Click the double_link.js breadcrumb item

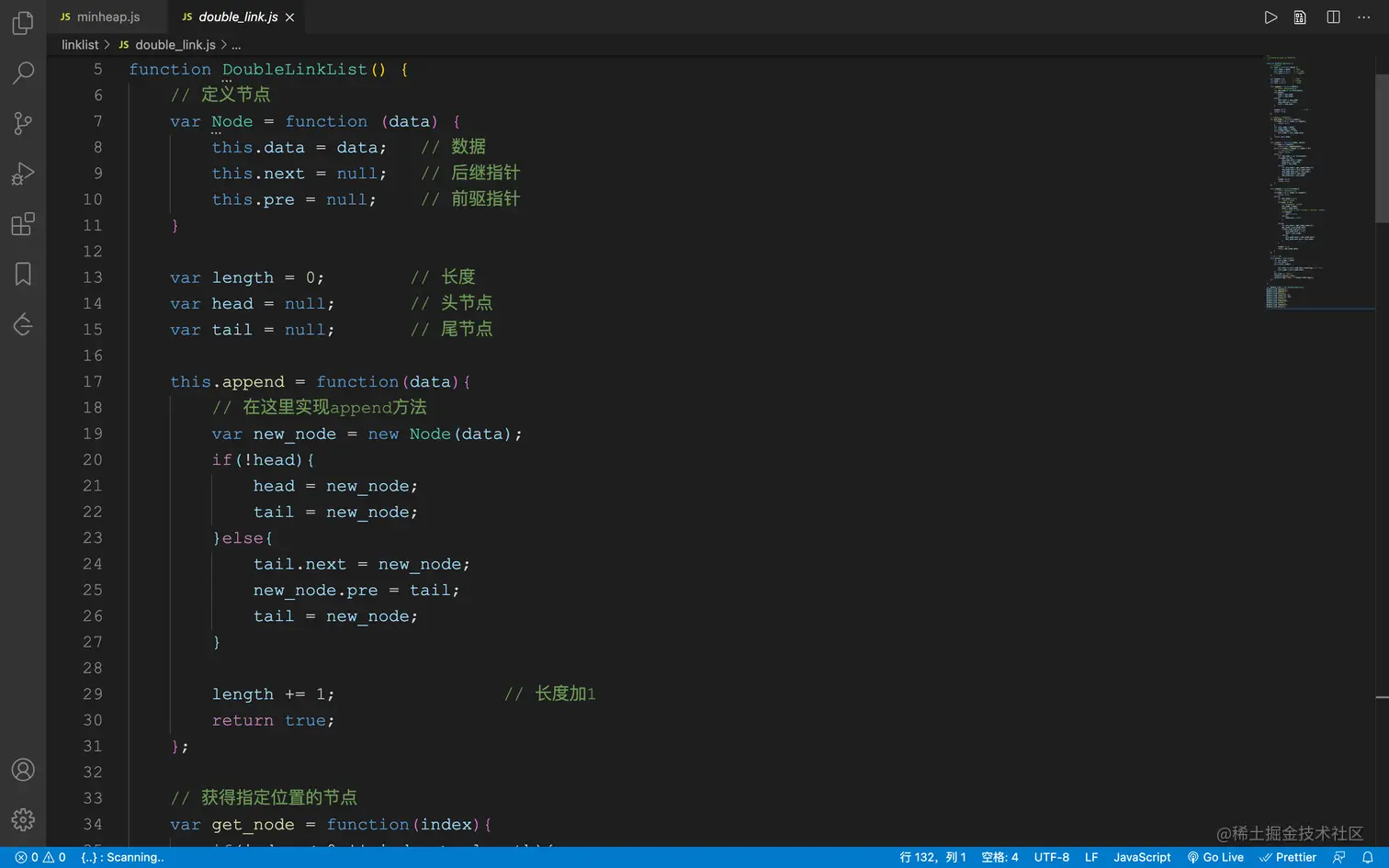point(175,45)
